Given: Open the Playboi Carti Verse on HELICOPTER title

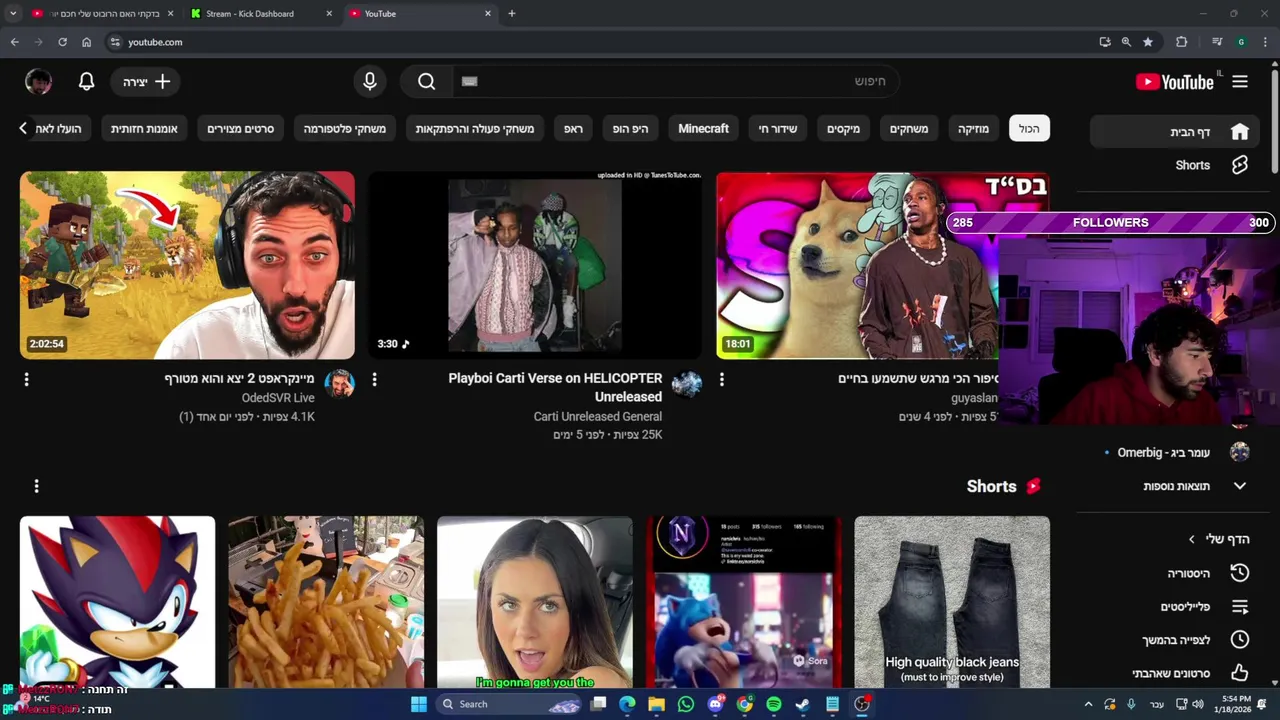Looking at the screenshot, I should click(555, 387).
